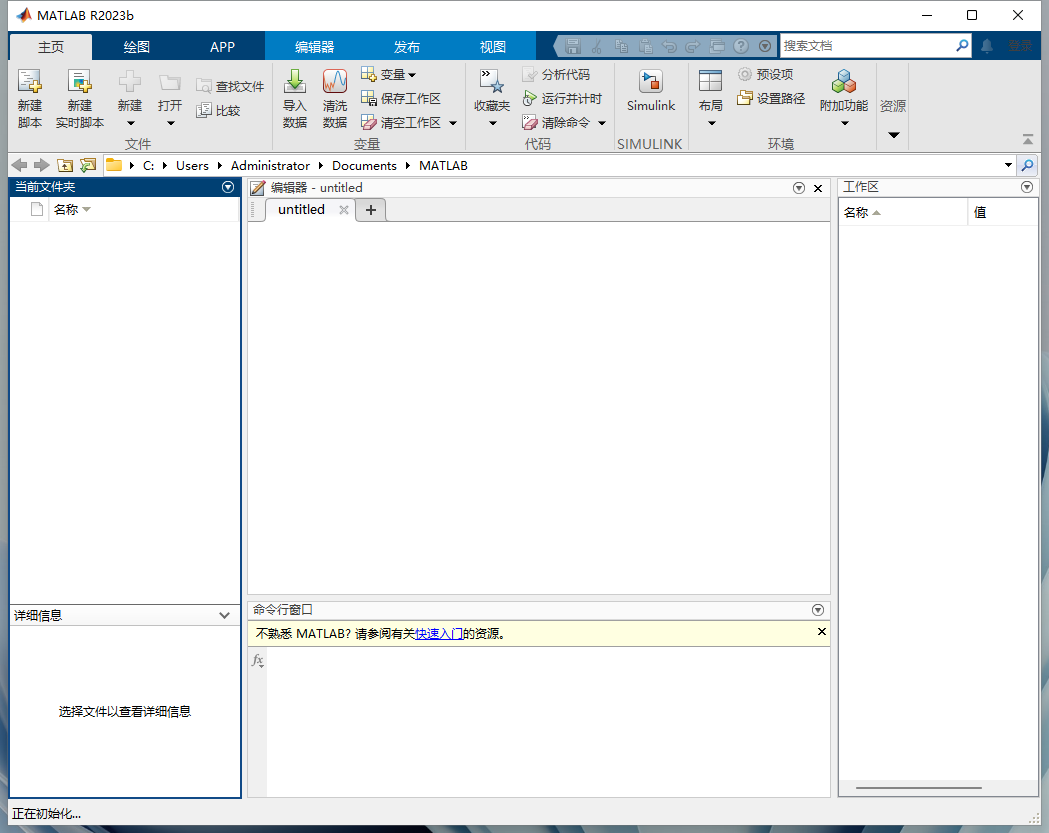The height and width of the screenshot is (833, 1049).
Task: Click in the command window input area
Action: click(547, 721)
